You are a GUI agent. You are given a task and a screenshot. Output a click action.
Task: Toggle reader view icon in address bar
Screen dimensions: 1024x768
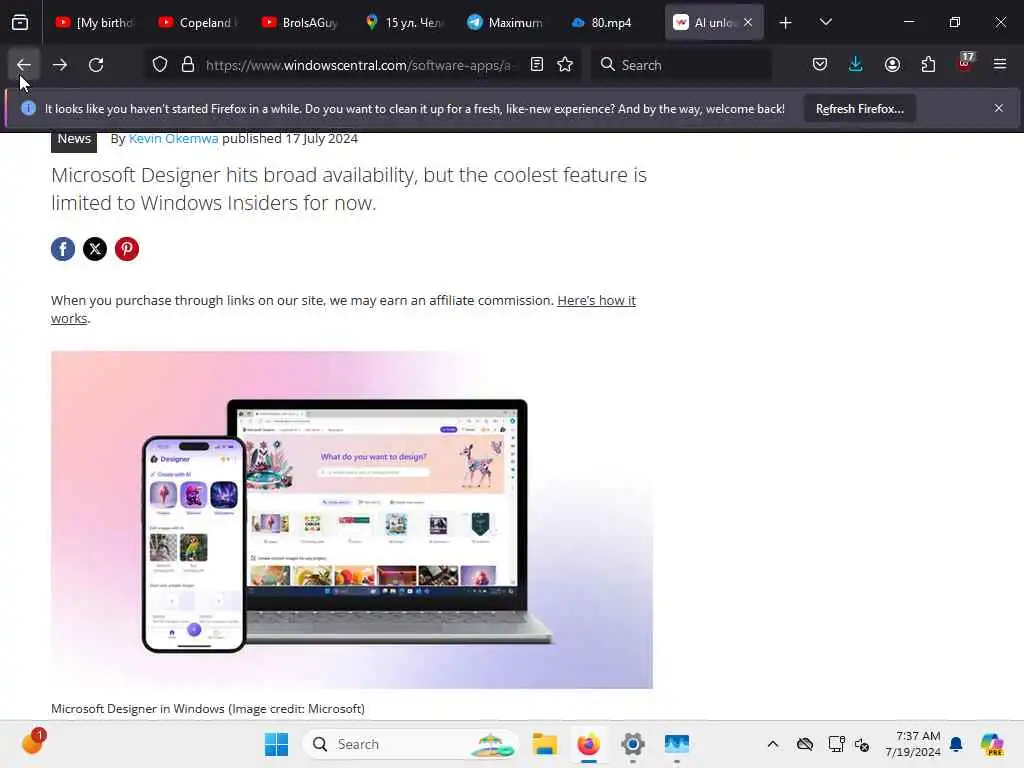tap(537, 65)
